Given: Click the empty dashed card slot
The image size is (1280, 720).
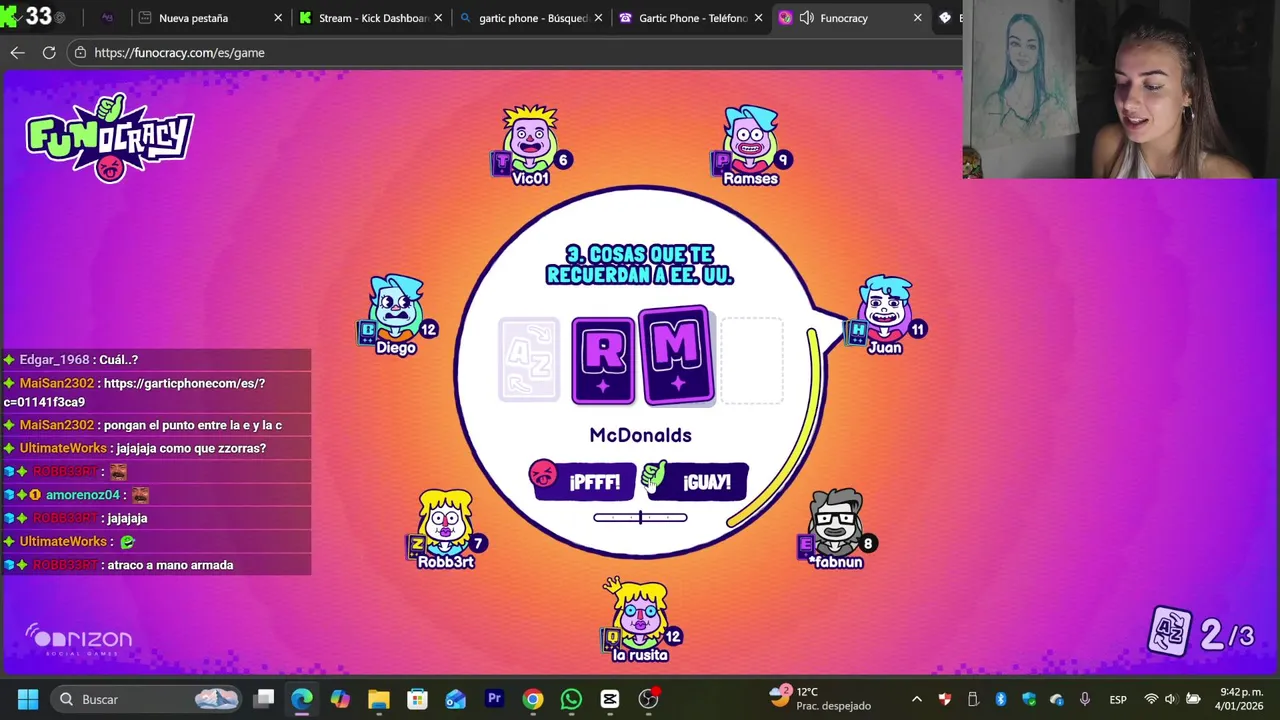Looking at the screenshot, I should click(752, 361).
